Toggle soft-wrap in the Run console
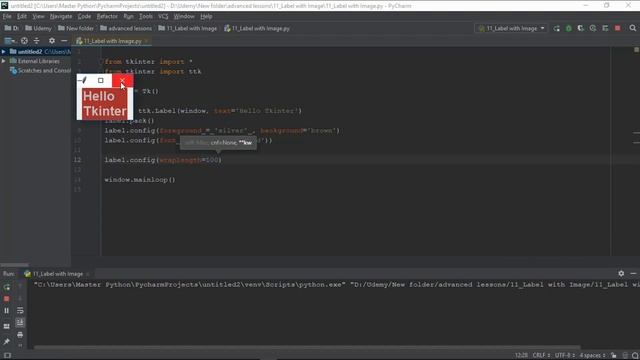The width and height of the screenshot is (640, 360). 20,311
